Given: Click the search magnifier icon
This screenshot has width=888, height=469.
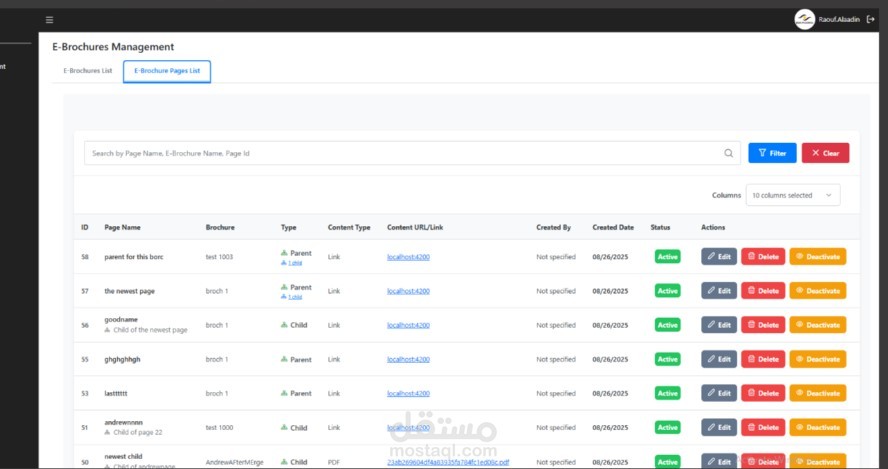Looking at the screenshot, I should (x=728, y=153).
